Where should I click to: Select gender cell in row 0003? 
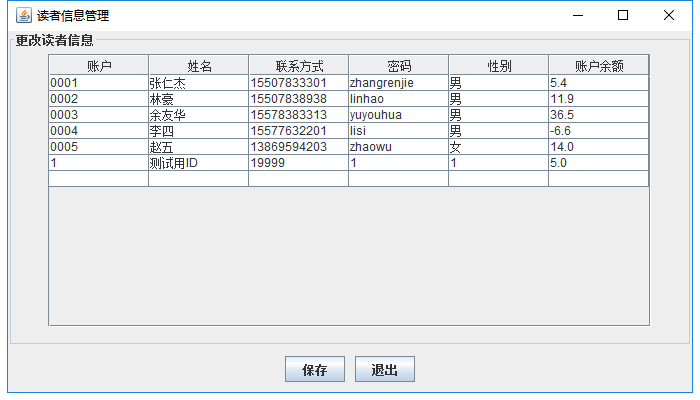pyautogui.click(x=499, y=115)
